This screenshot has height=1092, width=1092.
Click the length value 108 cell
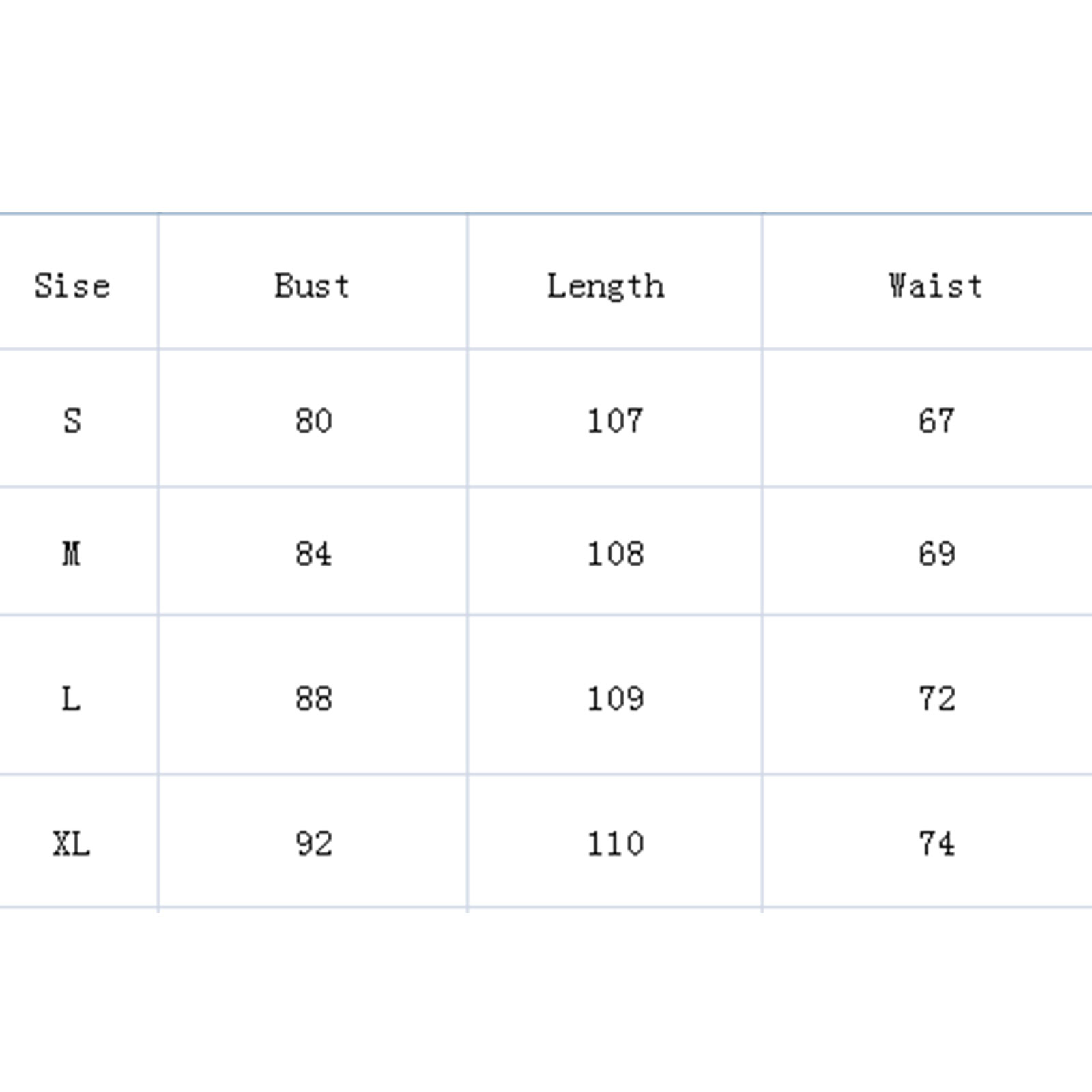pyautogui.click(x=615, y=553)
